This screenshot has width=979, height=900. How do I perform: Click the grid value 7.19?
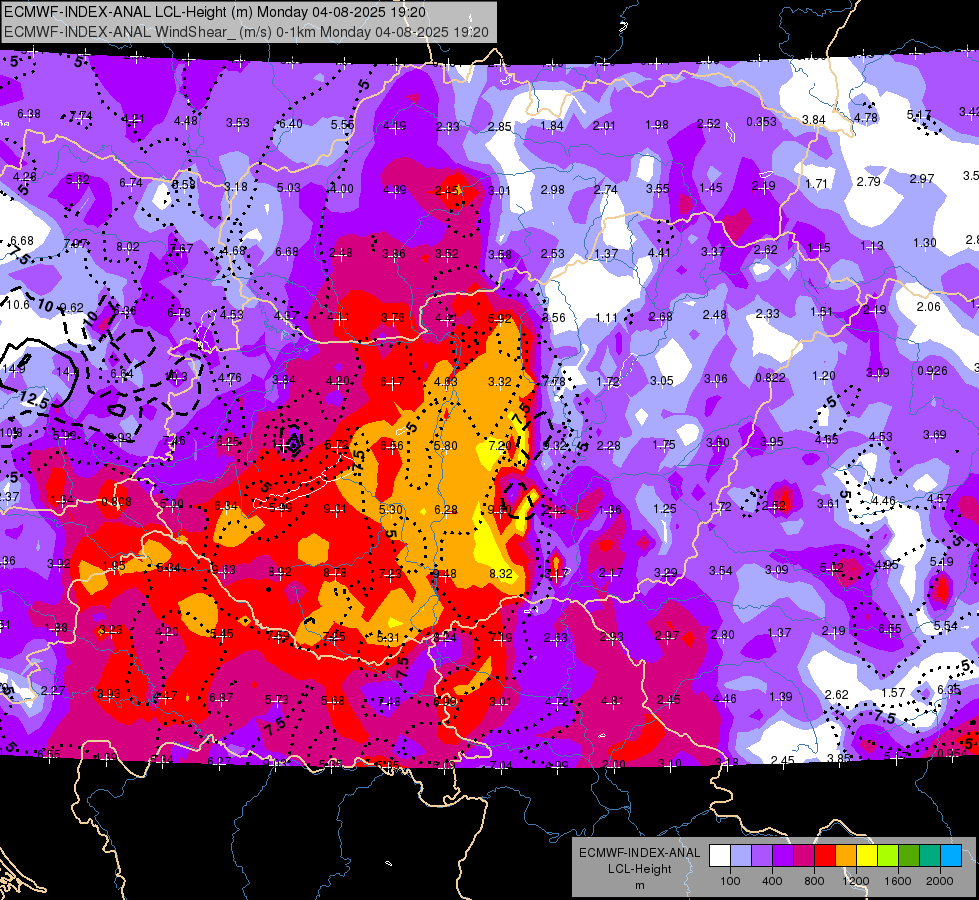click(x=501, y=637)
